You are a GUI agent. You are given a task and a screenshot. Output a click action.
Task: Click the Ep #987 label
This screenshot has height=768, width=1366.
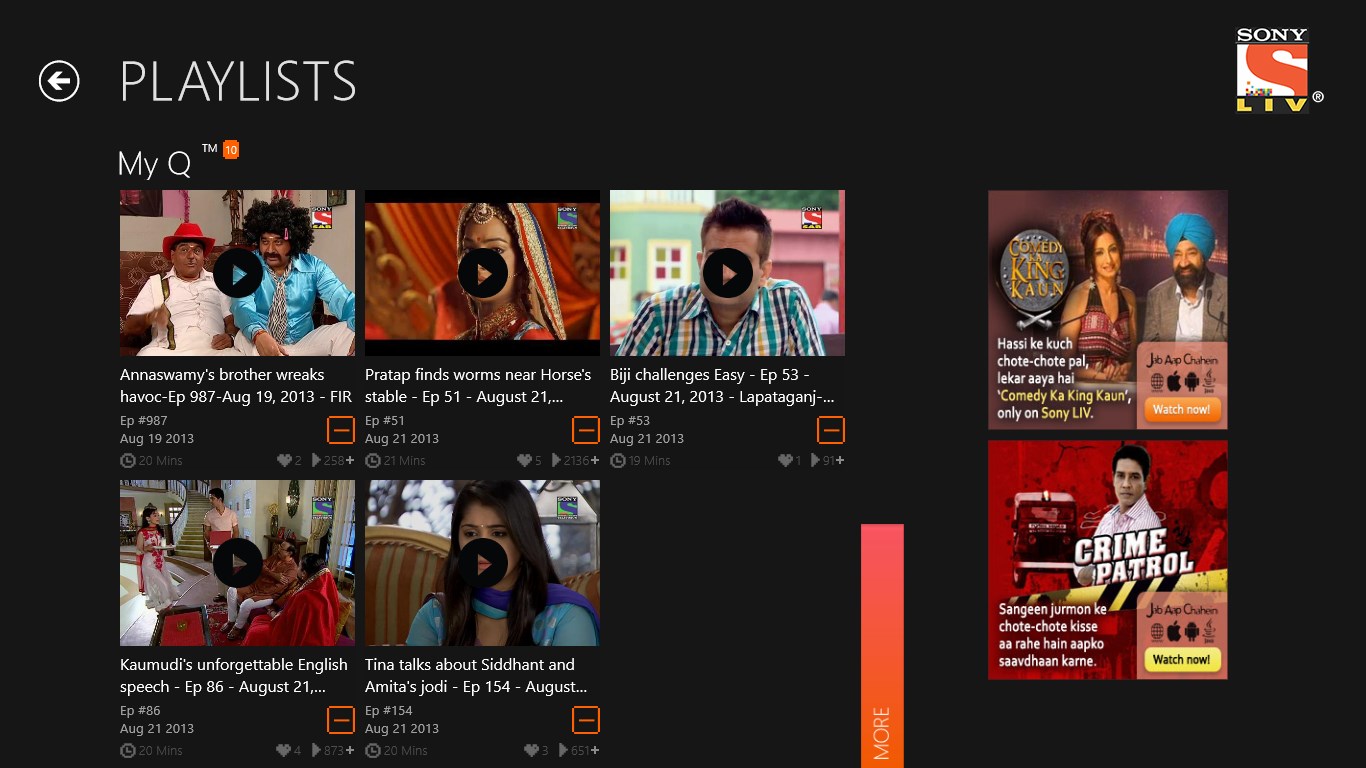(x=144, y=421)
